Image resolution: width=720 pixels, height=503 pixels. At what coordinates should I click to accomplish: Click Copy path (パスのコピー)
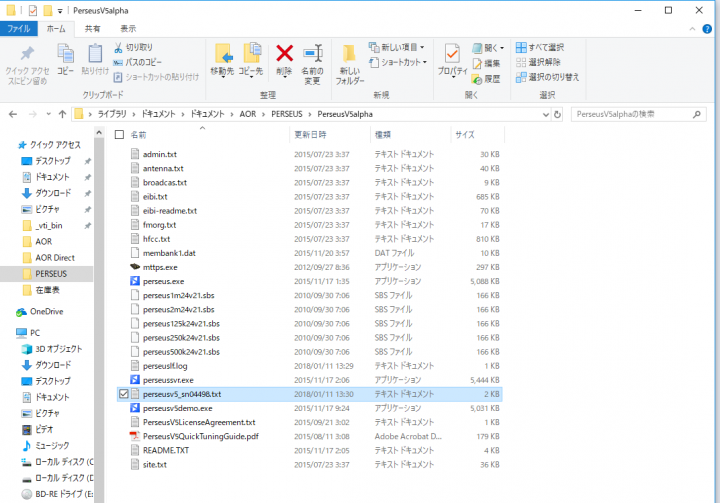point(137,62)
